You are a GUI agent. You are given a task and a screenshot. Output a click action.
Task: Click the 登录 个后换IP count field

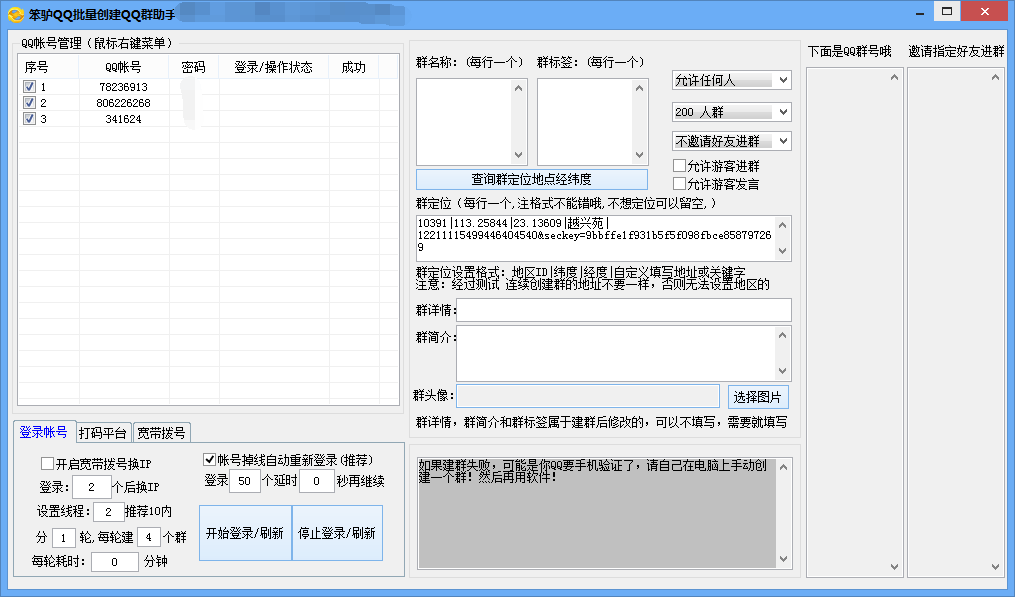click(91, 487)
